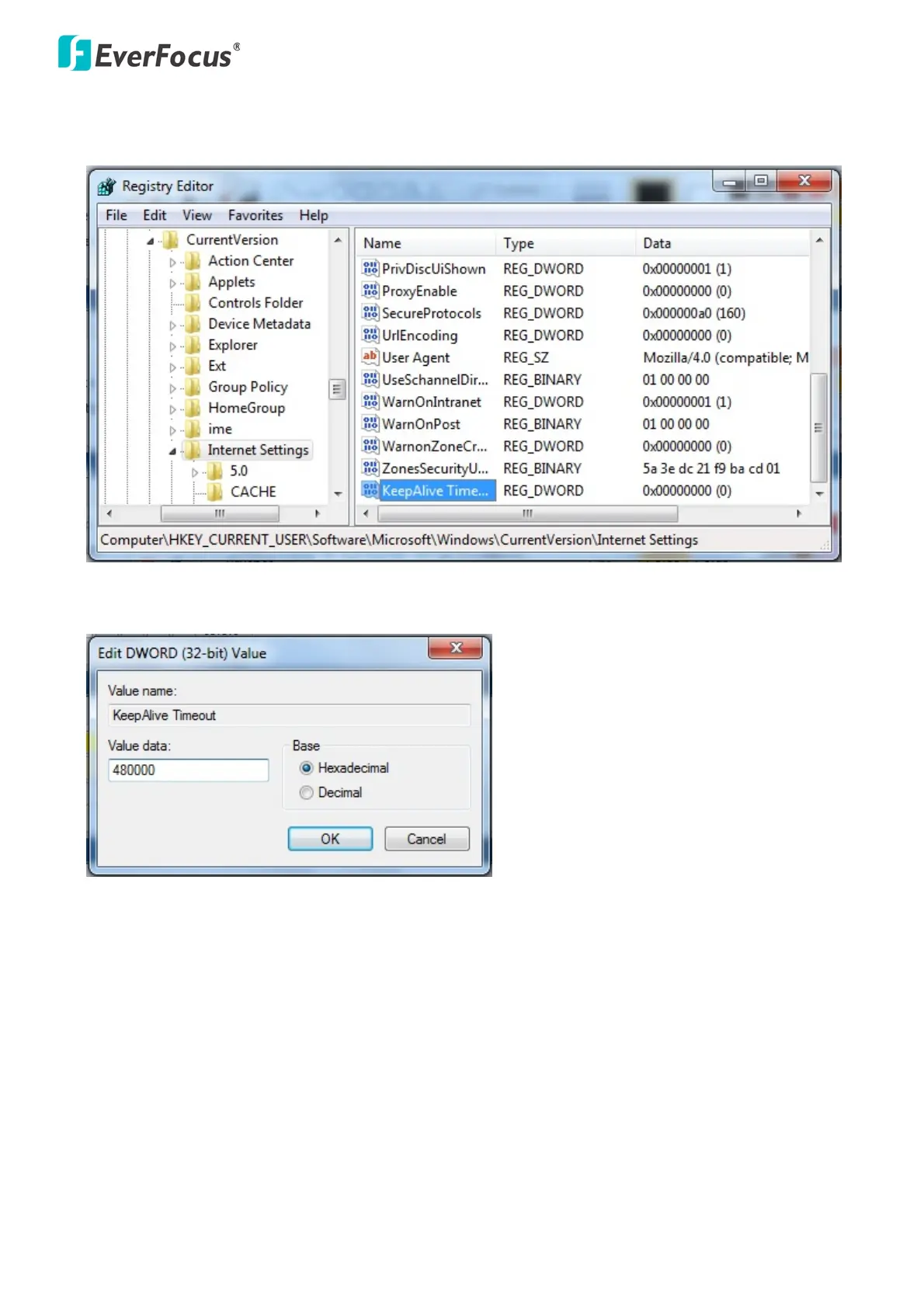Select the SecureProtocols registry value icon
This screenshot has width=924, height=1308.
(370, 313)
